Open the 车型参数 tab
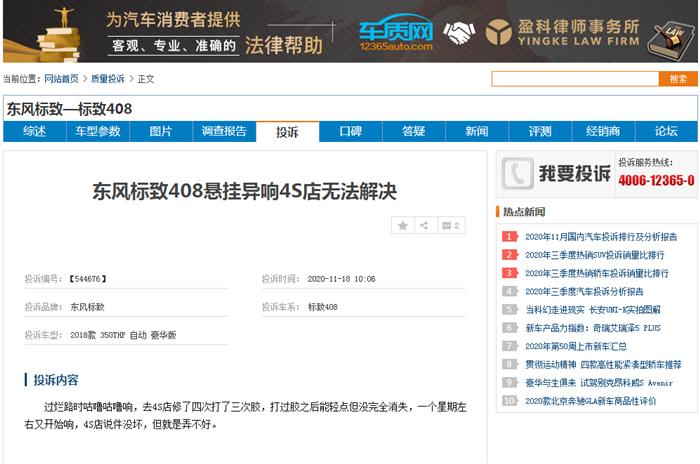 click(x=98, y=131)
